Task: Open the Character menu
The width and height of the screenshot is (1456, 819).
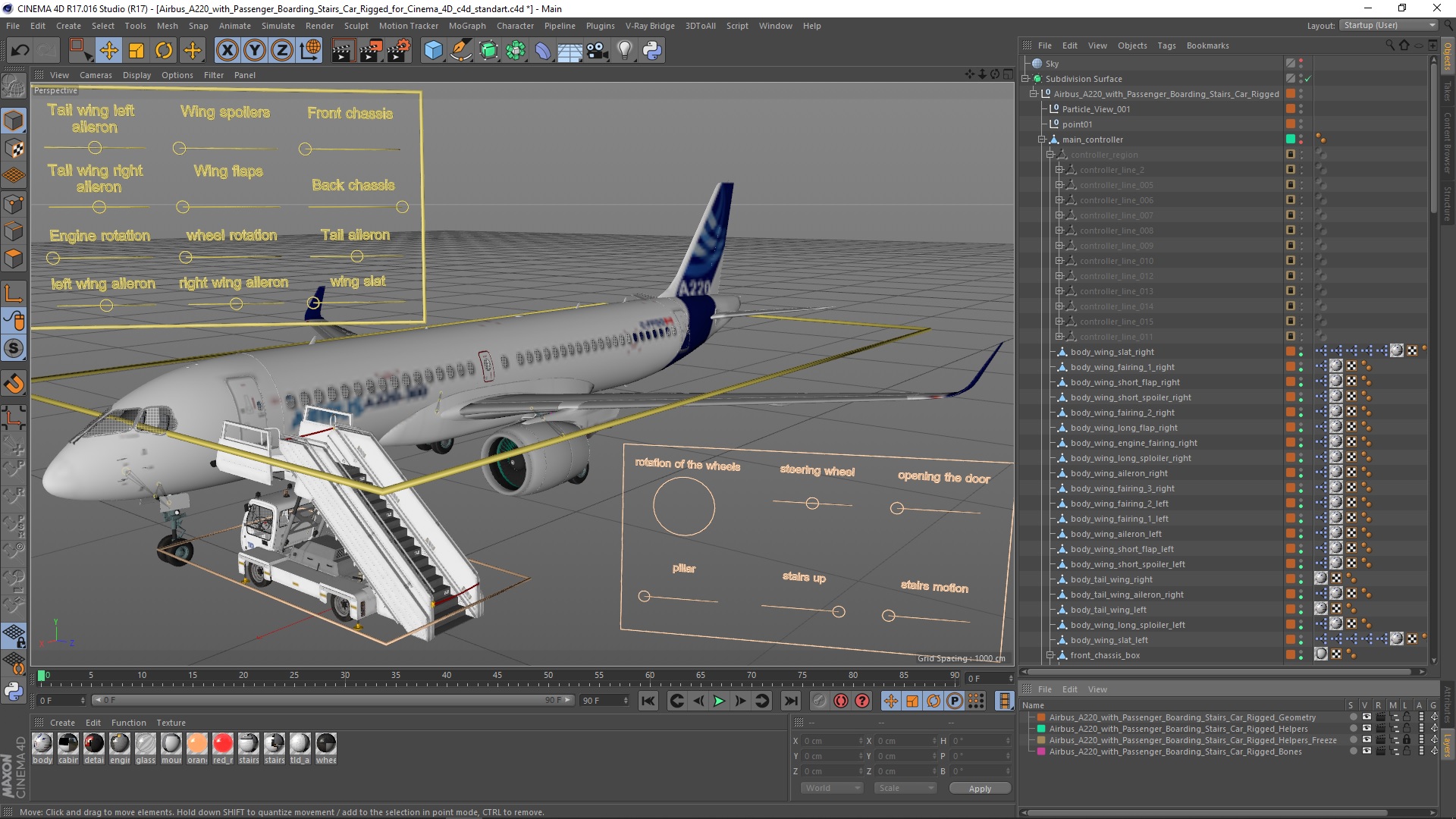Action: tap(515, 26)
